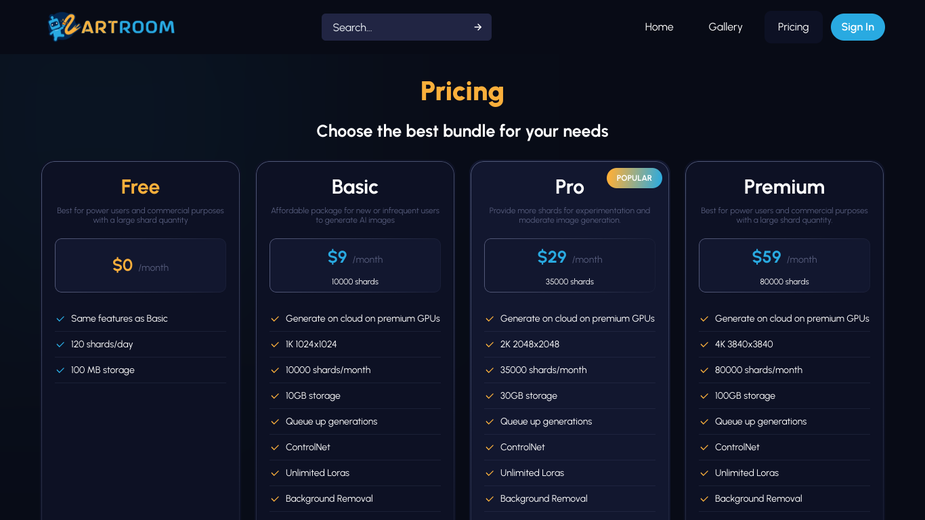The height and width of the screenshot is (520, 925).
Task: Click the Premium plan heading
Action: (x=784, y=187)
